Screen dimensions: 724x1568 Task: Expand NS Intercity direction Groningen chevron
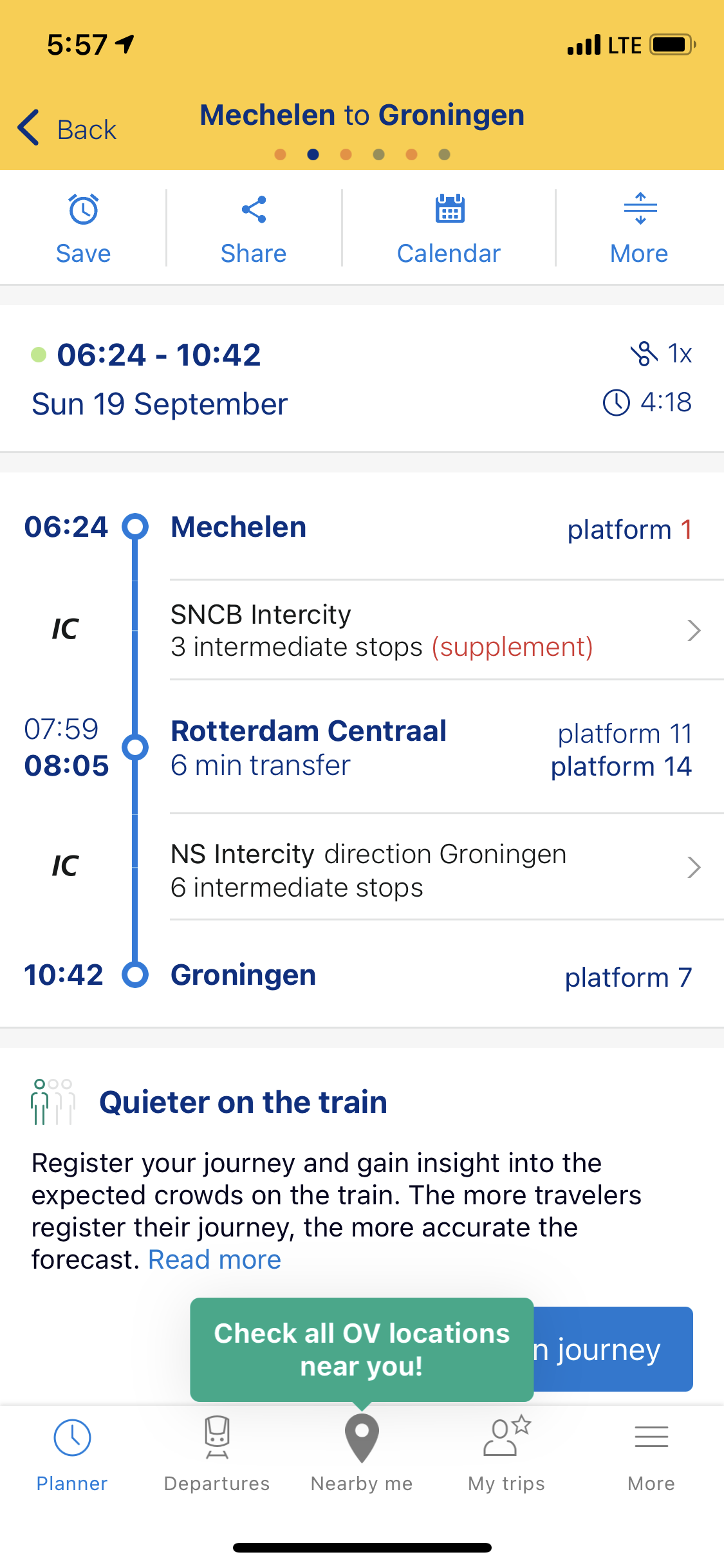[x=693, y=867]
